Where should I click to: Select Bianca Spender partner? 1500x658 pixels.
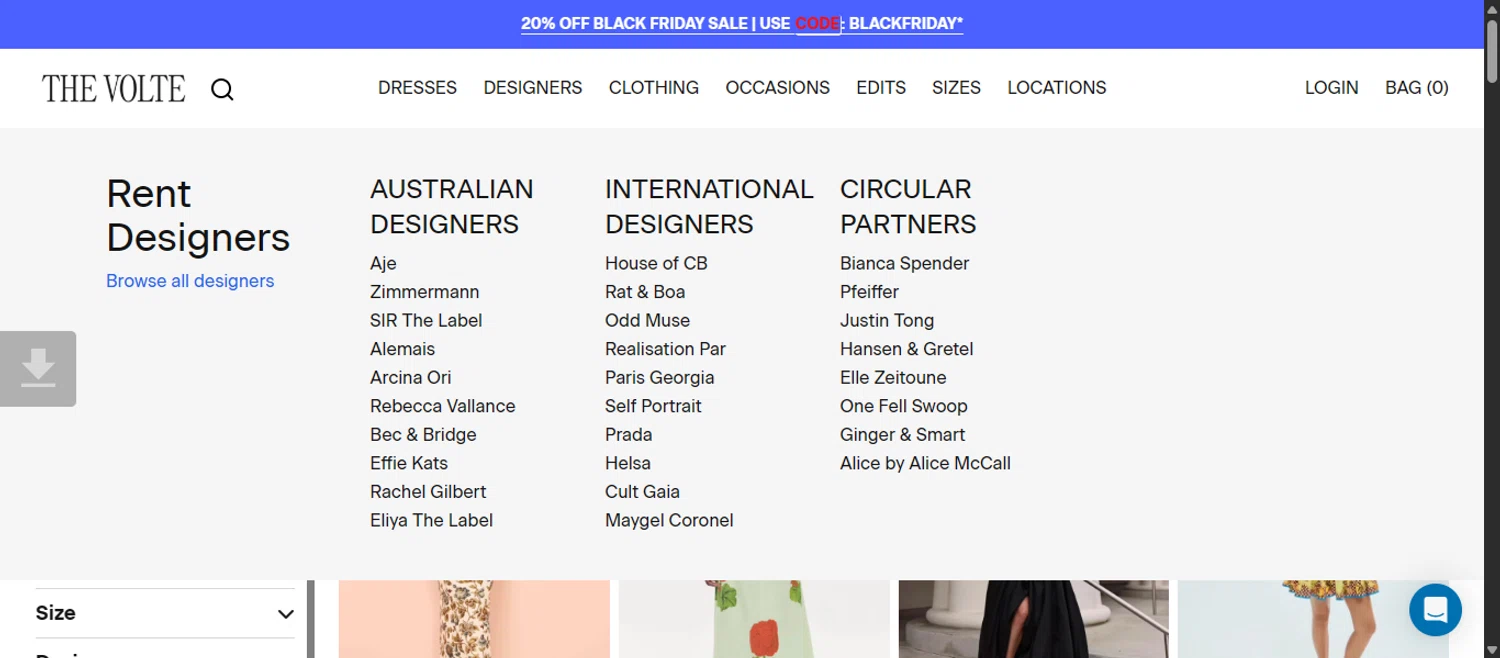click(x=904, y=263)
